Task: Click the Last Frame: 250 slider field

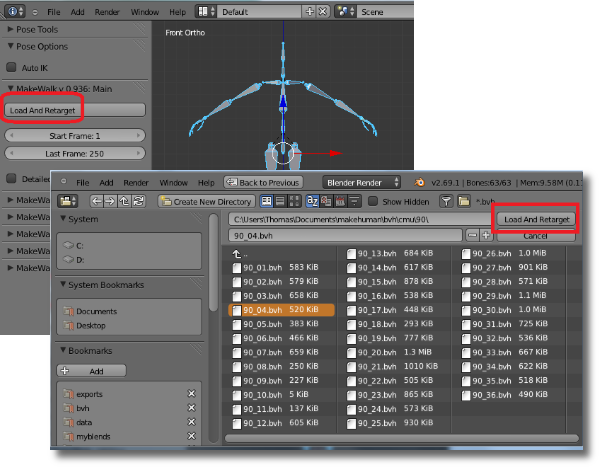Action: [76, 153]
